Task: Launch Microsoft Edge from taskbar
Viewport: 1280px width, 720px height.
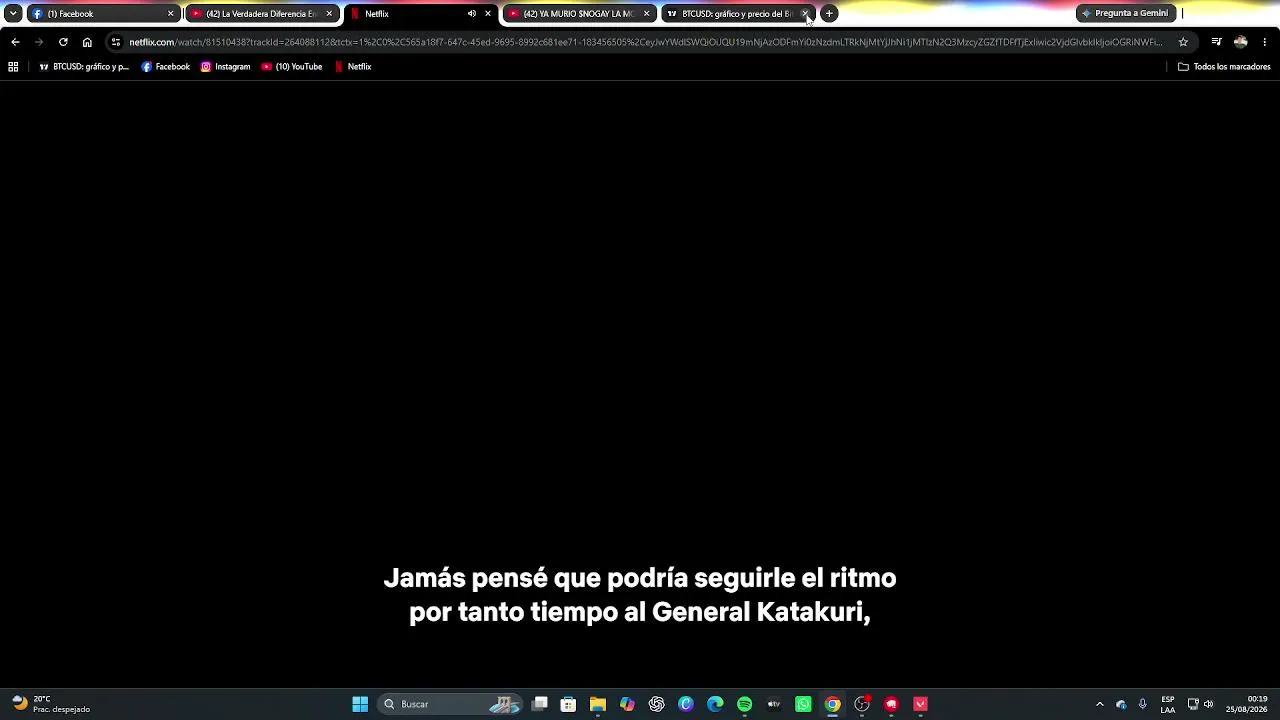Action: (x=715, y=704)
